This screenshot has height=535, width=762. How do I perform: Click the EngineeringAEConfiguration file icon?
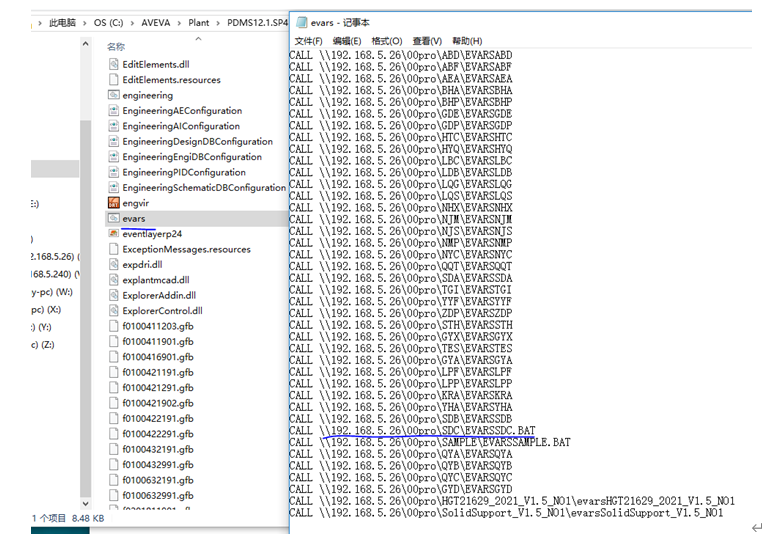(114, 111)
